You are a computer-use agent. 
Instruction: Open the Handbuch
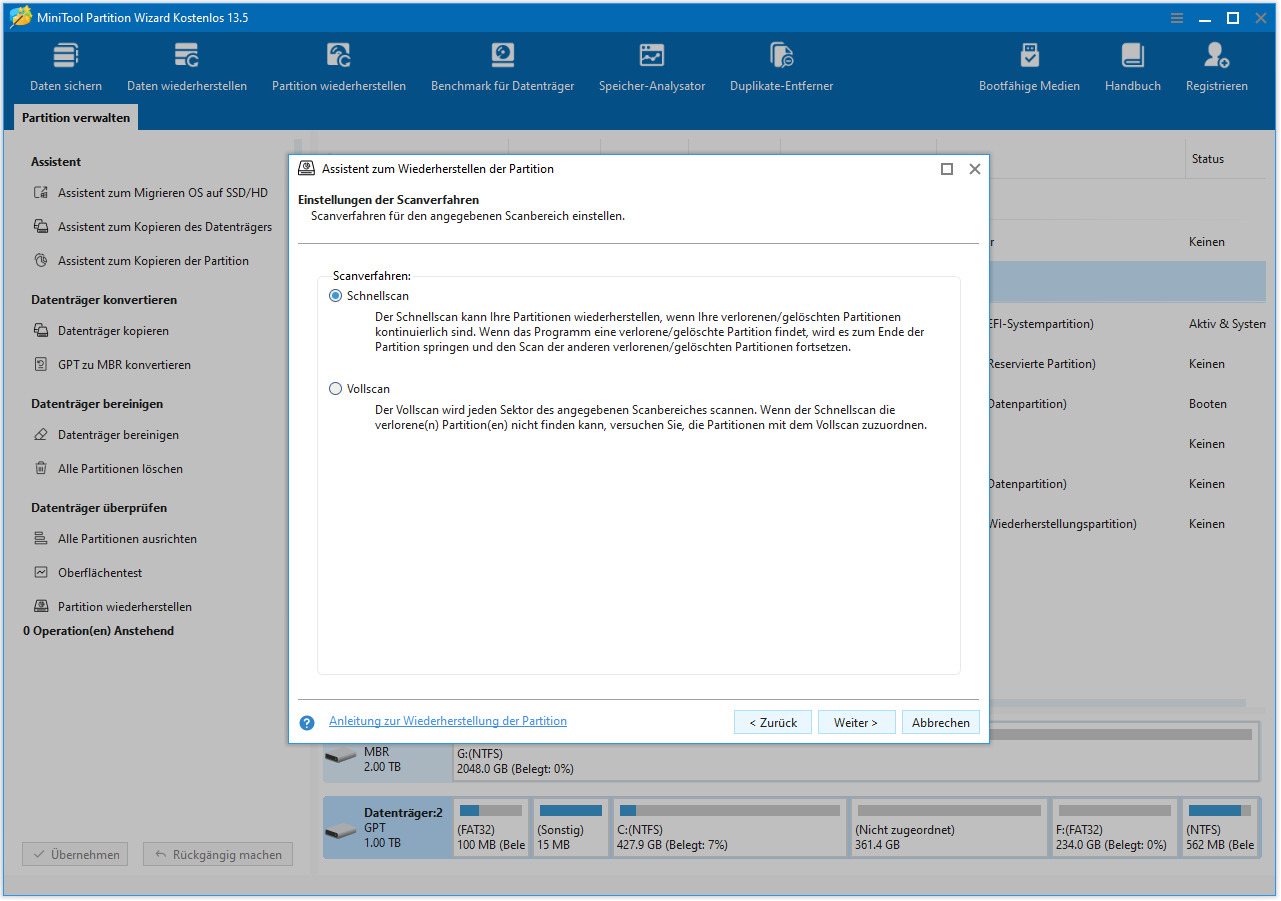[x=1132, y=66]
